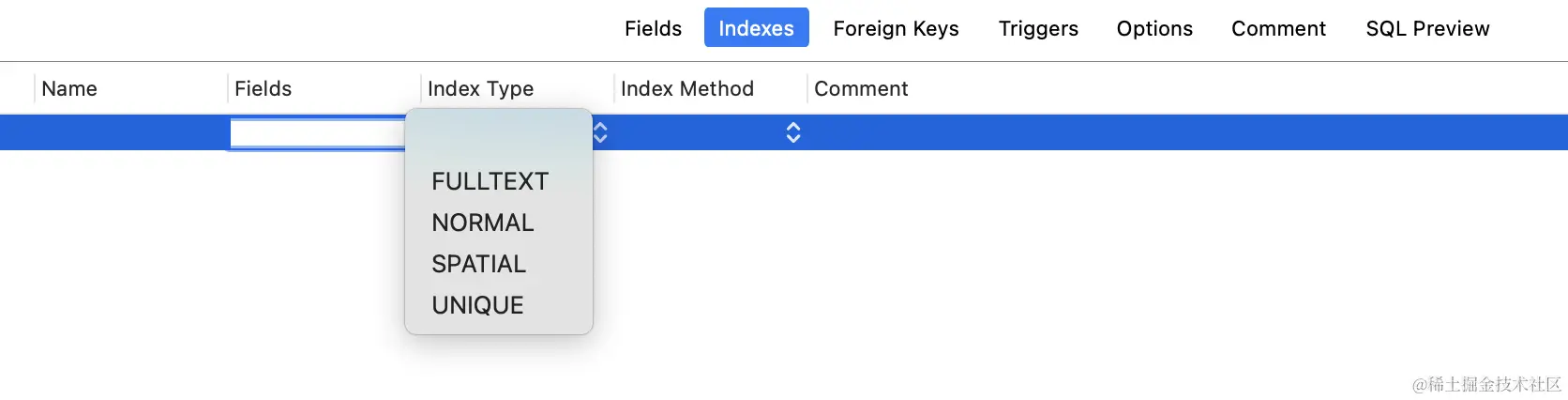This screenshot has height=400, width=1568.
Task: Show the SQL Preview tab
Action: (x=1427, y=29)
